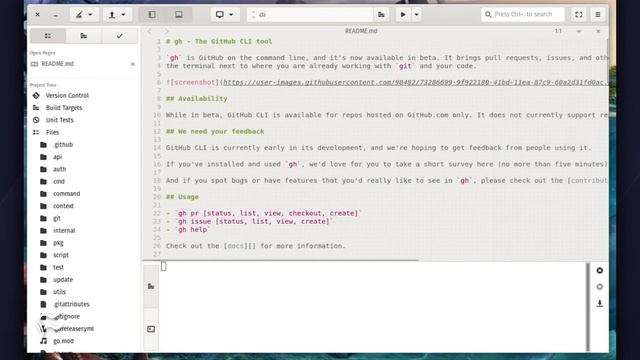The image size is (640, 360).
Task: Open the editor document options dropdown arrow
Action: 579,31
